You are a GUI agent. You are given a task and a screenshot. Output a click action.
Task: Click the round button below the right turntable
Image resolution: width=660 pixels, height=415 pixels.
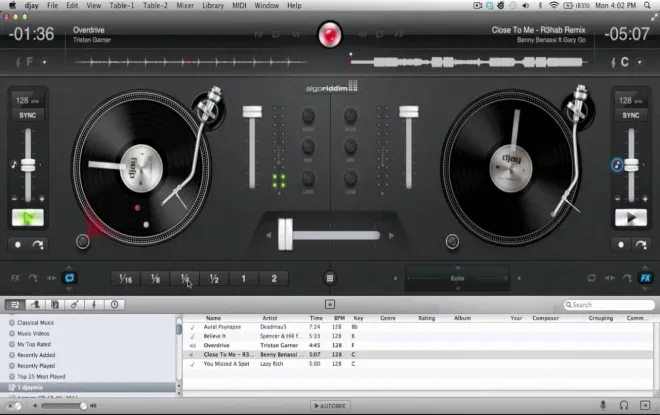[452, 242]
